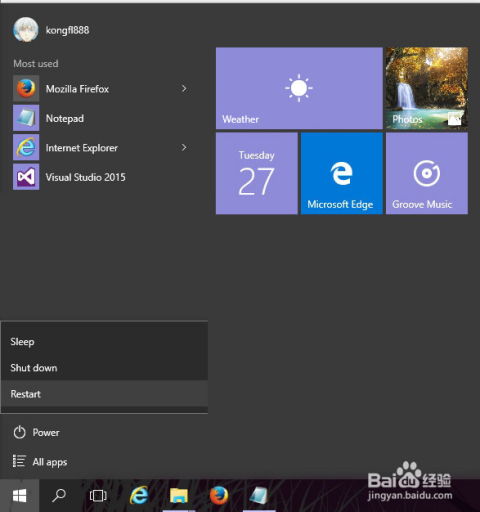This screenshot has height=512, width=480.
Task: Click the Most used heading
Action: pos(36,63)
